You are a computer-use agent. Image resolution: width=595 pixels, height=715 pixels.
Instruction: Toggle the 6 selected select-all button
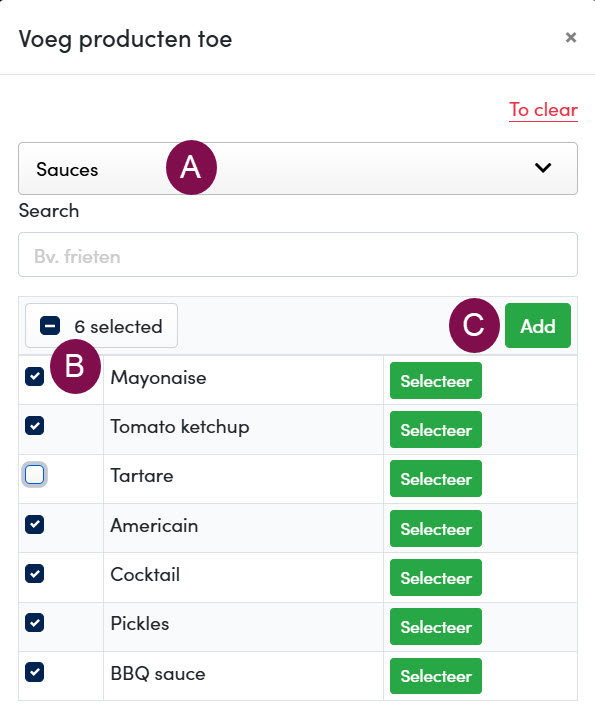(x=101, y=326)
